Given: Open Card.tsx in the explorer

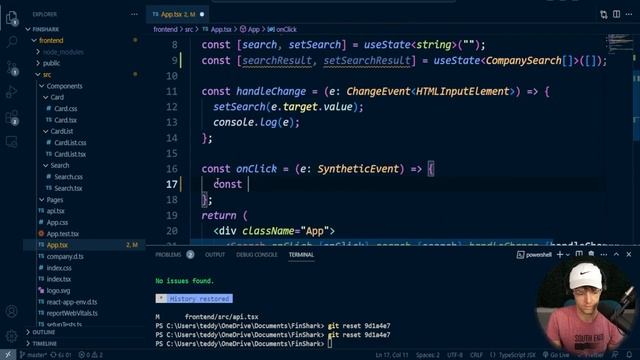Looking at the screenshot, I should [65, 120].
